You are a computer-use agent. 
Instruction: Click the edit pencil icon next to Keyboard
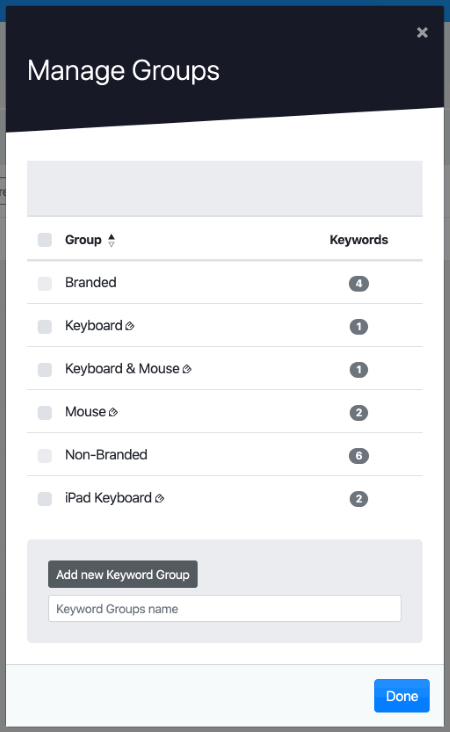(130, 326)
